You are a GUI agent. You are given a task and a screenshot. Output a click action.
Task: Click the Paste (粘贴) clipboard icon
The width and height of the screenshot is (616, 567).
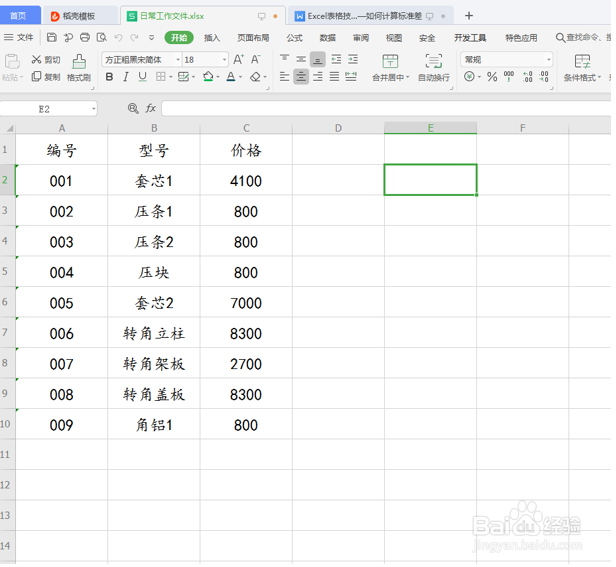(12, 62)
